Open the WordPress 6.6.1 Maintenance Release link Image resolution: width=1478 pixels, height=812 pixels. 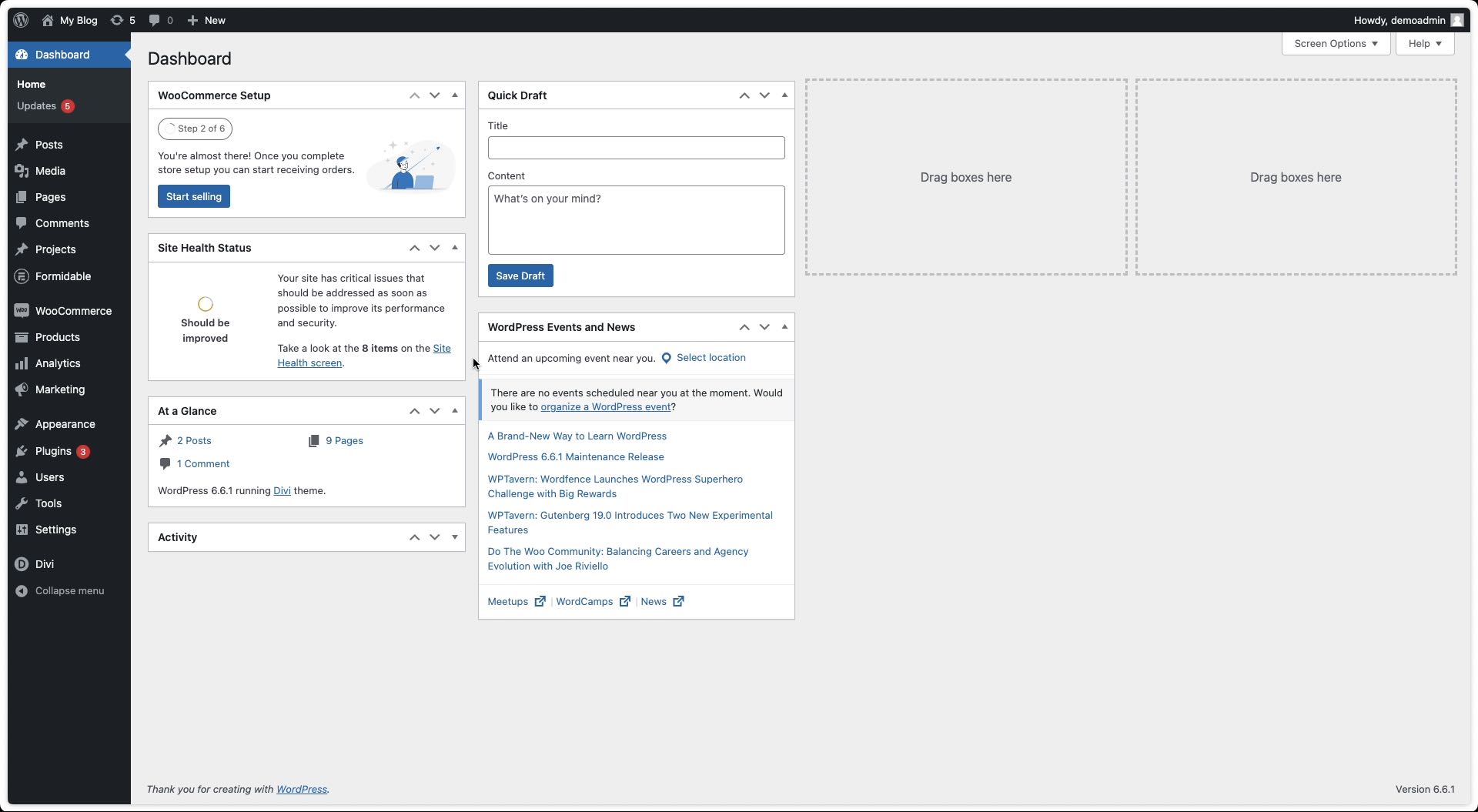(x=576, y=457)
